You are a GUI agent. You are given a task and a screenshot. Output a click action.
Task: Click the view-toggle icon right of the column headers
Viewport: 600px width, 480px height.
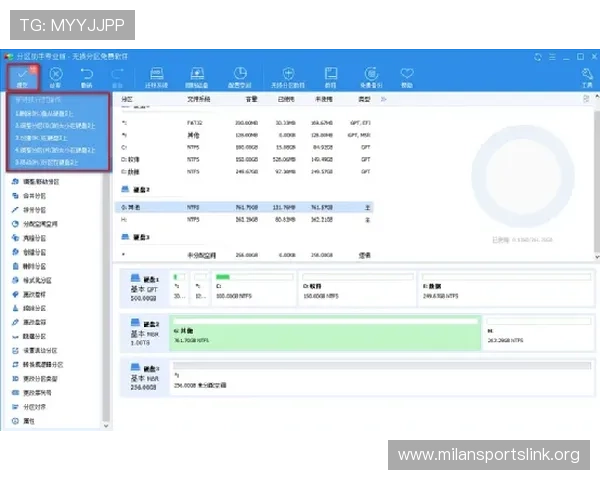click(586, 99)
